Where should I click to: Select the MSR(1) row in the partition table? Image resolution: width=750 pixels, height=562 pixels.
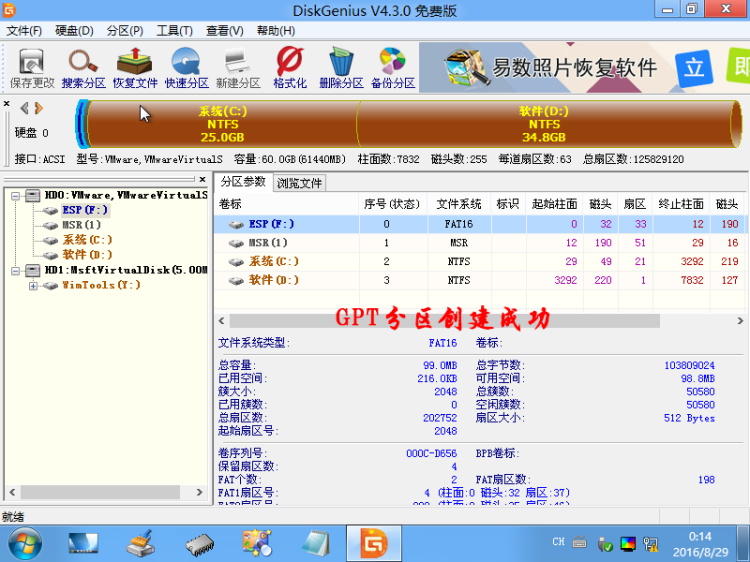click(480, 243)
